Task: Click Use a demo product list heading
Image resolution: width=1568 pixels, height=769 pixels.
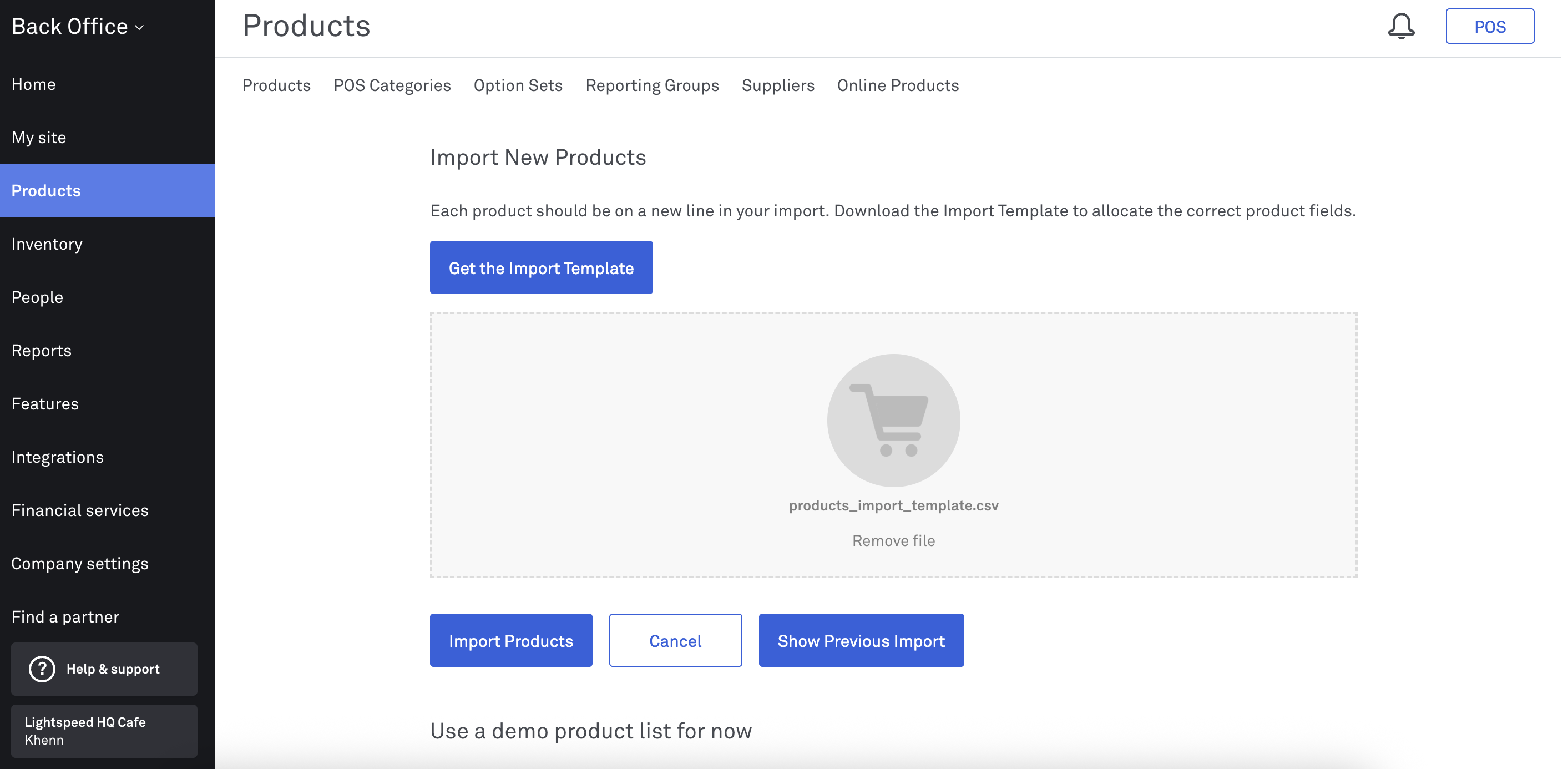Action: point(590,731)
